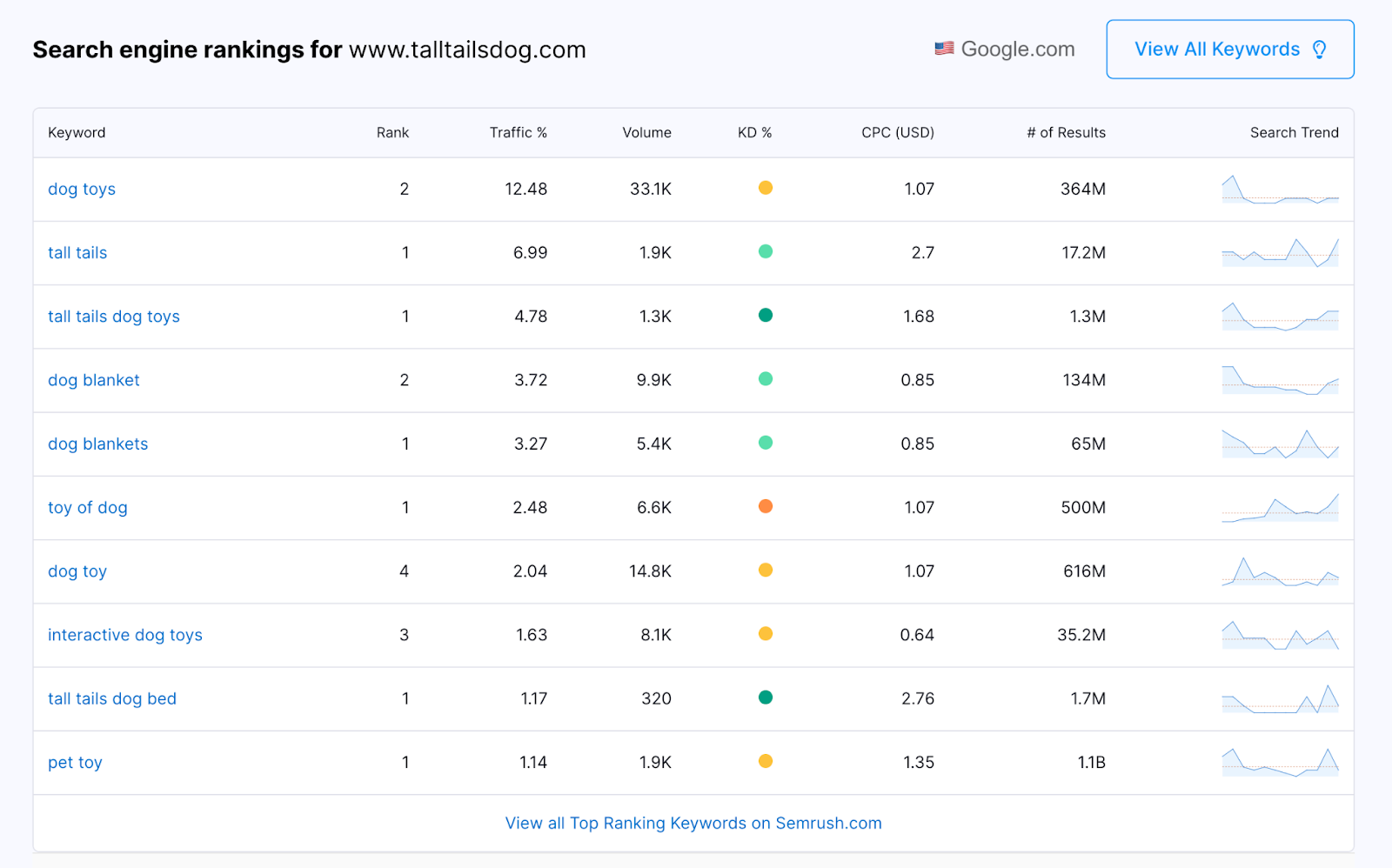The image size is (1392, 868).
Task: Click the yellow KD dot for dog toys
Action: (766, 188)
